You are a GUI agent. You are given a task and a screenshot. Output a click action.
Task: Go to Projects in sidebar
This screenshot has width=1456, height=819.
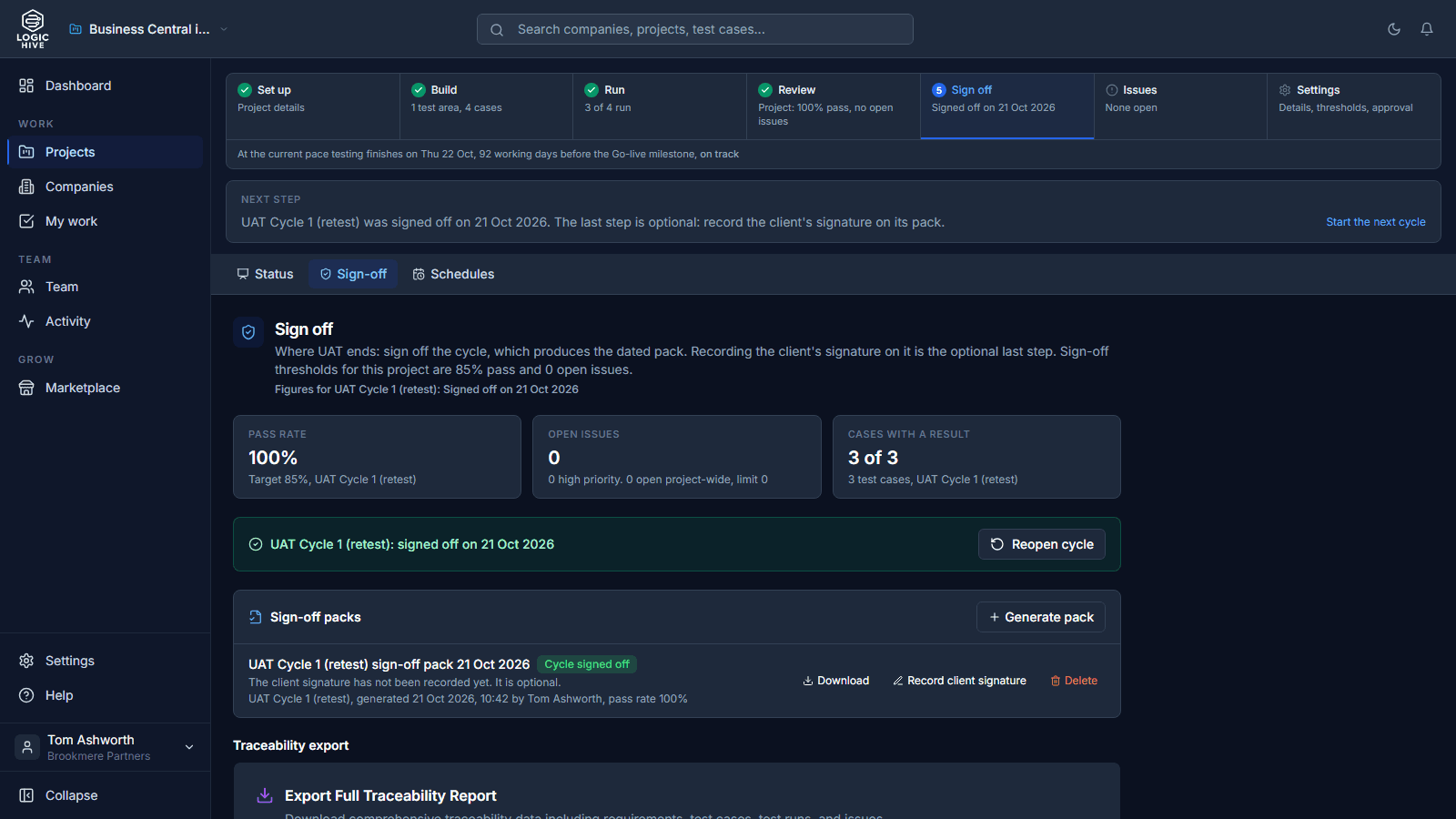coord(105,152)
